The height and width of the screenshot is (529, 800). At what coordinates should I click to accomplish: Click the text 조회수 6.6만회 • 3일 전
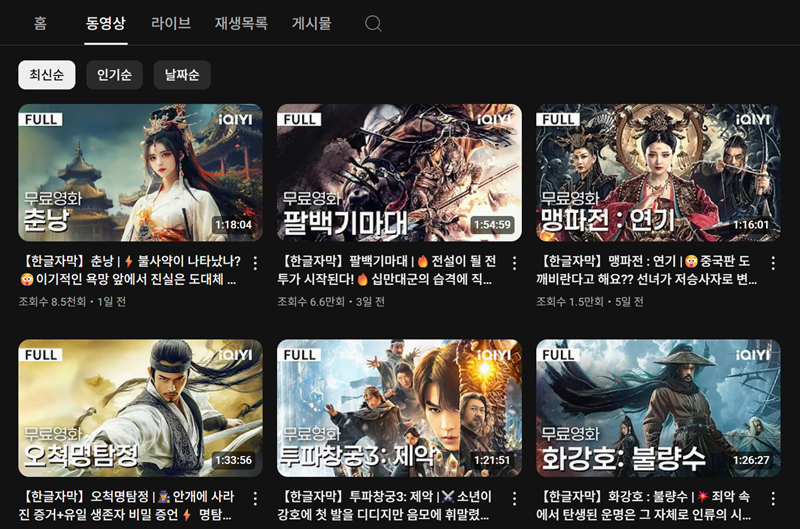point(331,302)
